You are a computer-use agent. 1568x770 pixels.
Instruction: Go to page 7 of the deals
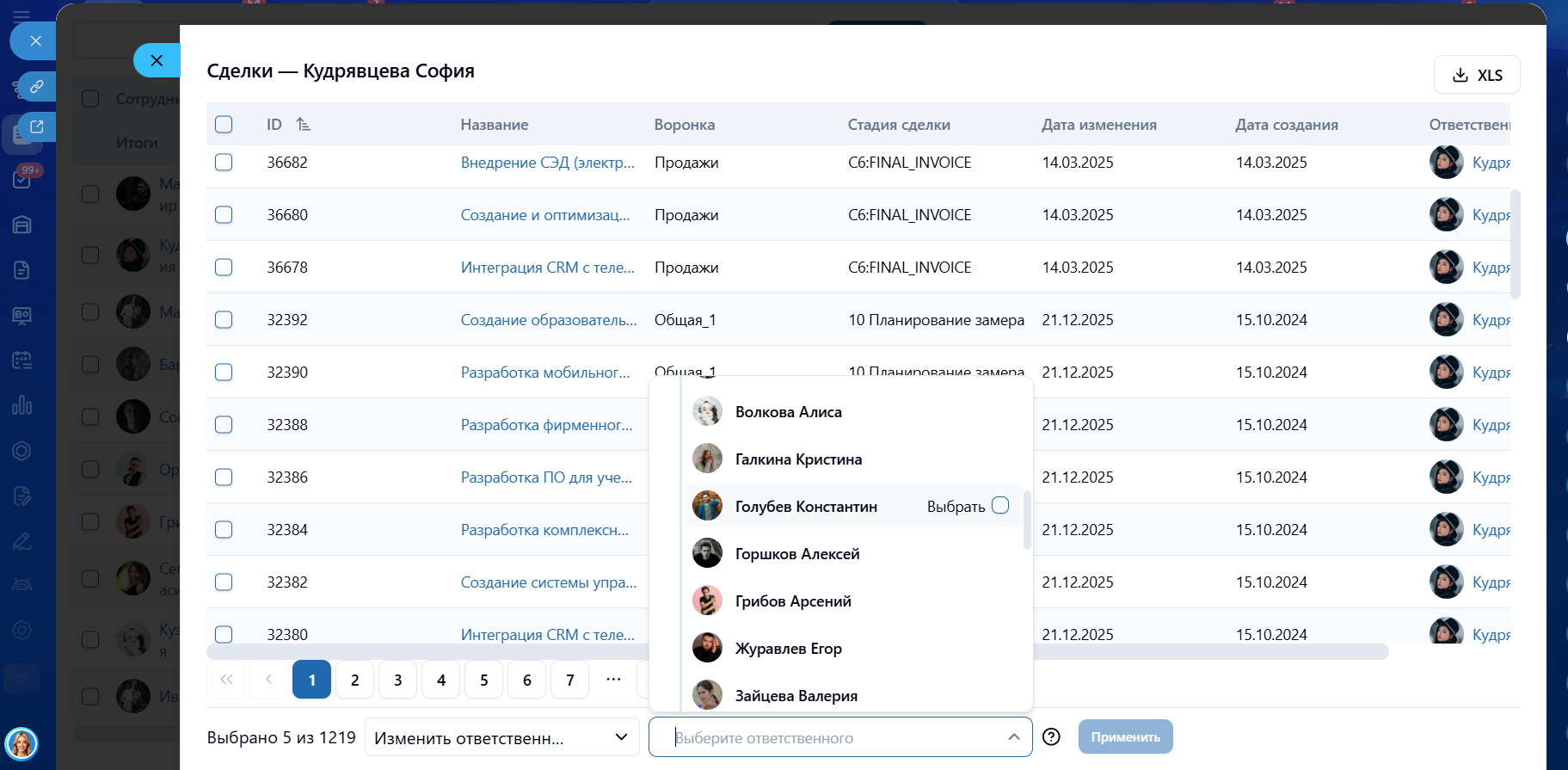pyautogui.click(x=570, y=680)
